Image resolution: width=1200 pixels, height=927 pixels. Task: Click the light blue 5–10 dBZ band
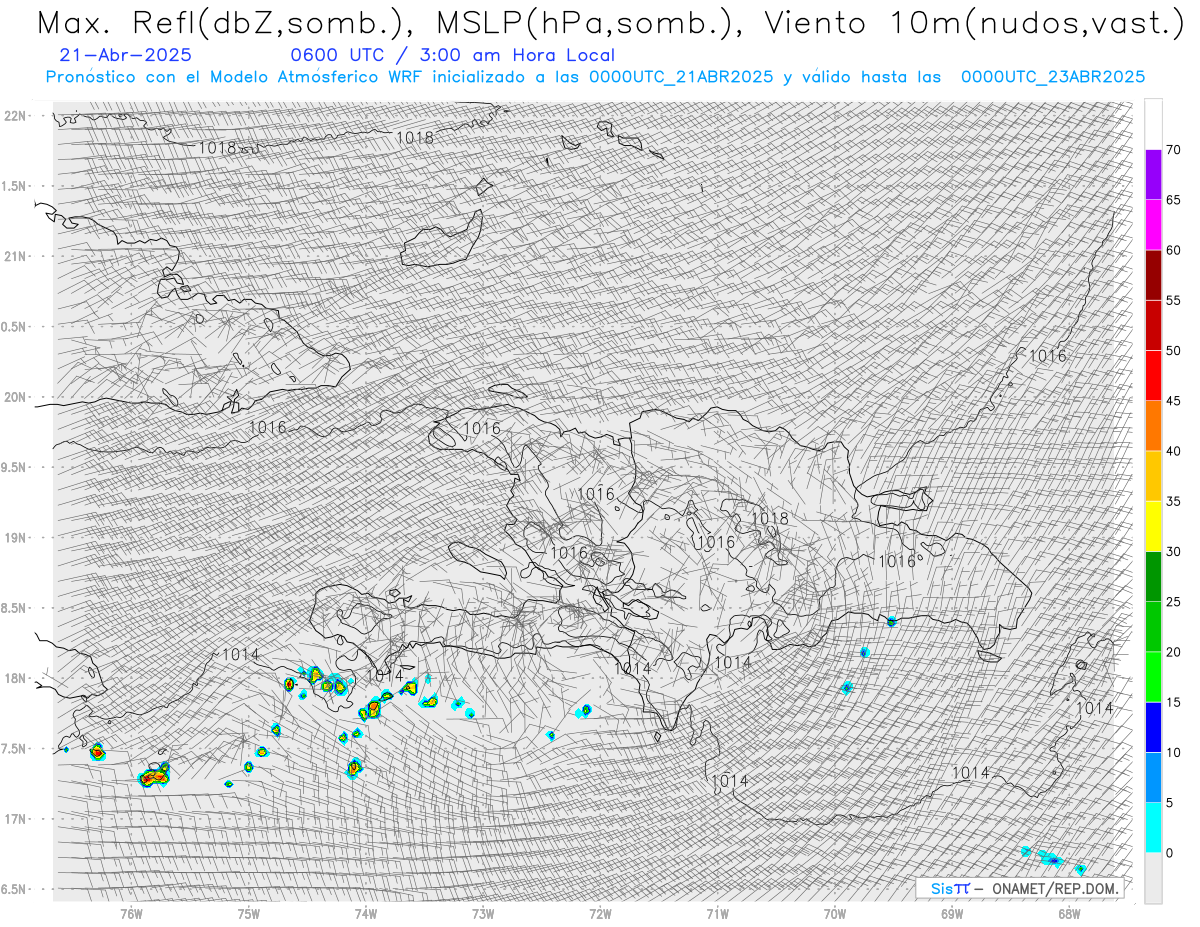tap(1153, 777)
